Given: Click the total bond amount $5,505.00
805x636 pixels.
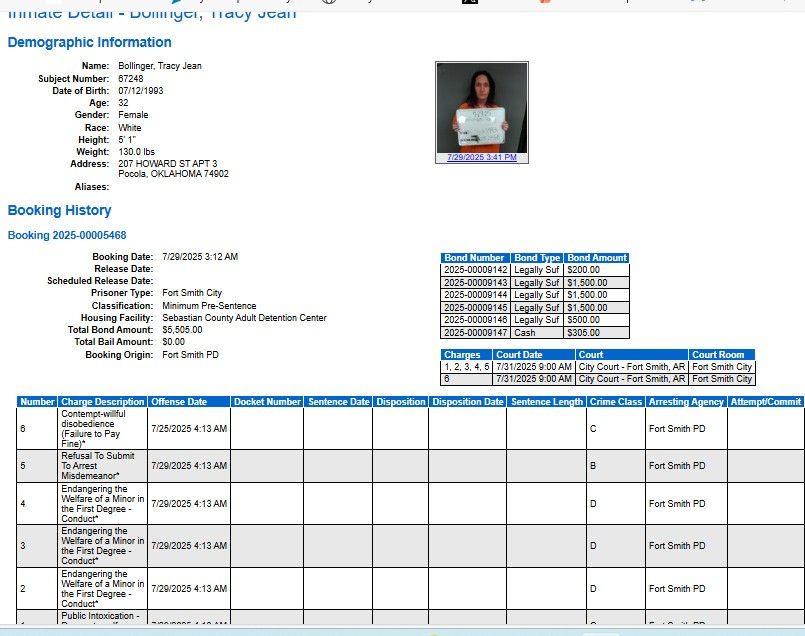Looking at the screenshot, I should pyautogui.click(x=182, y=330).
